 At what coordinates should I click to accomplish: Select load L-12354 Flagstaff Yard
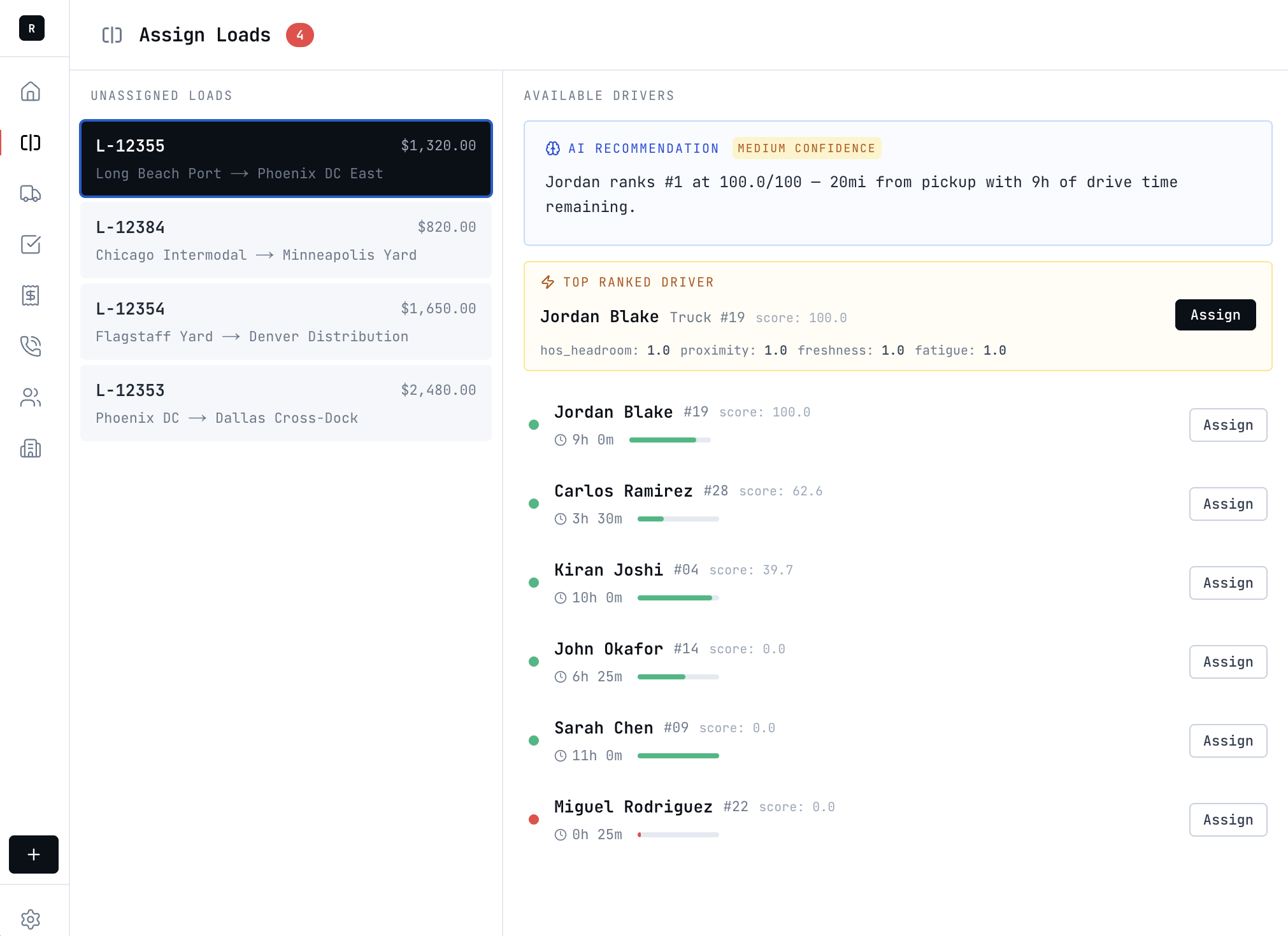pyautogui.click(x=286, y=322)
